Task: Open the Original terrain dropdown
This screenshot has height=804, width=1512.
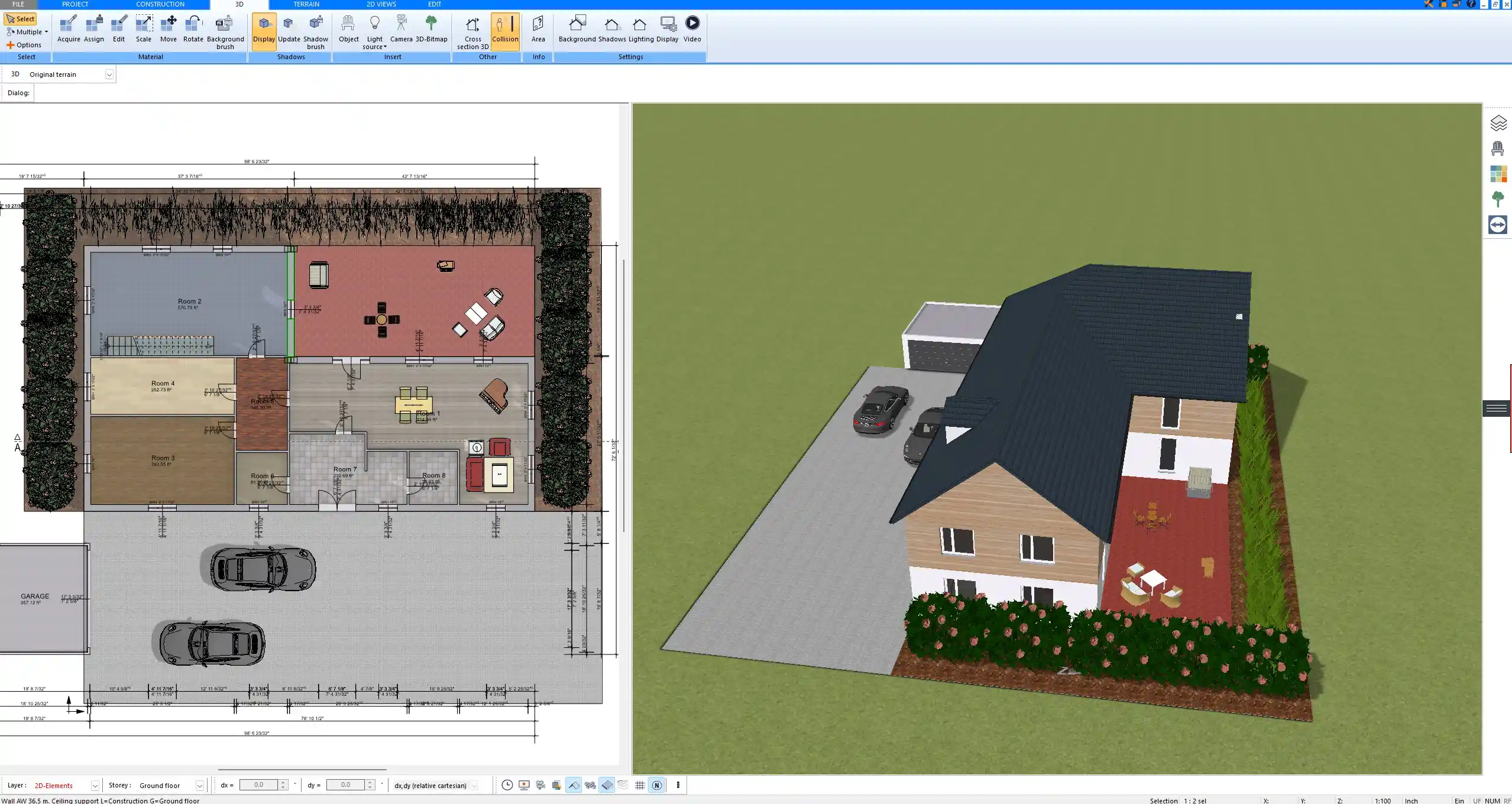Action: (110, 74)
